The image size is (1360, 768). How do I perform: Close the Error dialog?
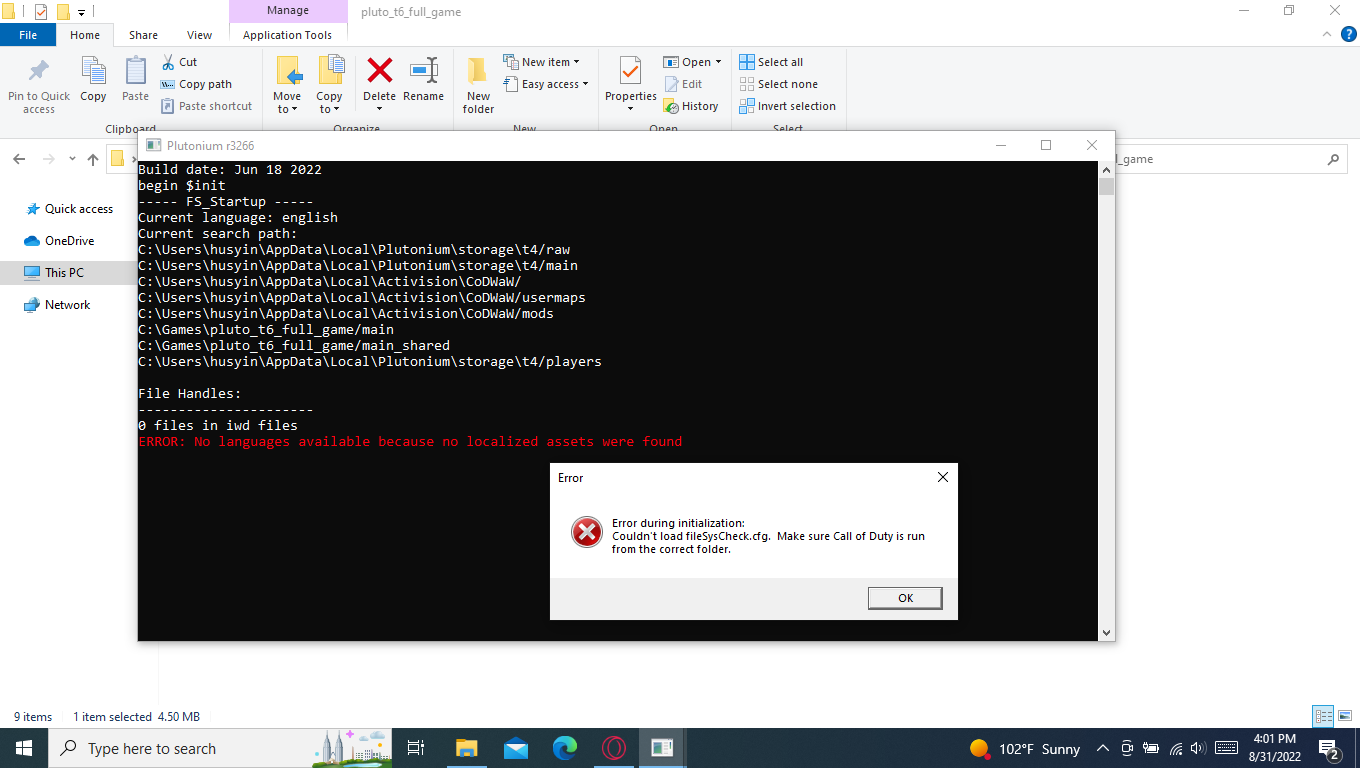(942, 478)
